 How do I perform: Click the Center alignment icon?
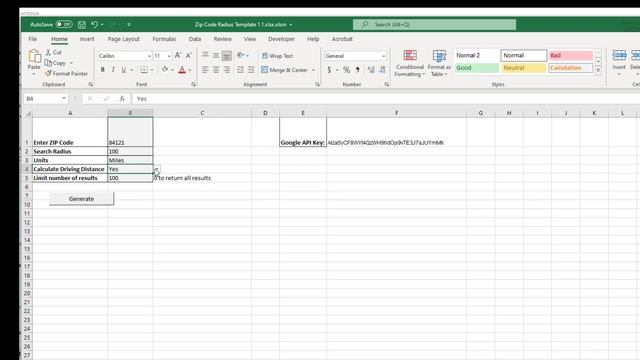point(216,70)
